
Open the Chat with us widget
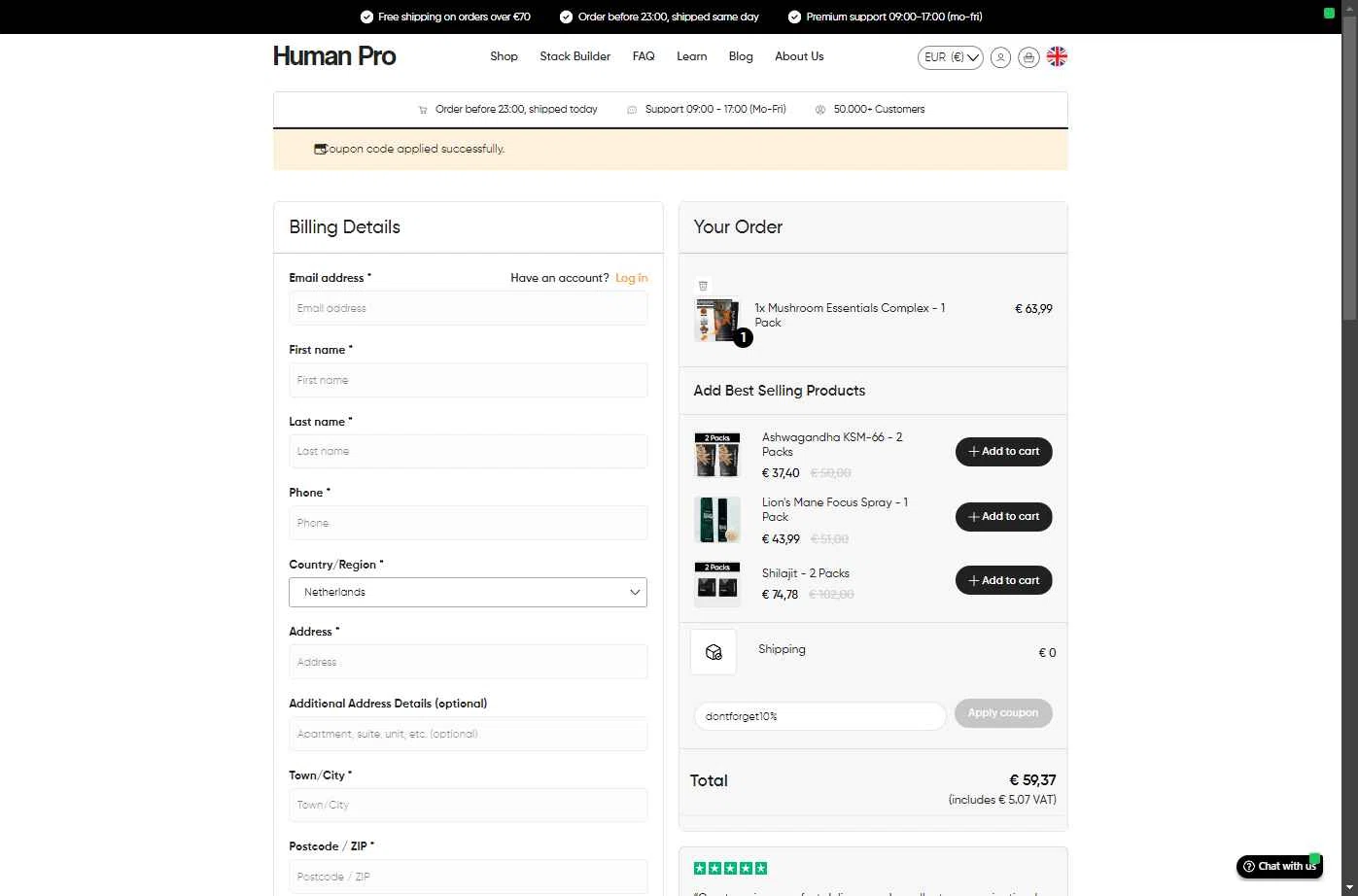pyautogui.click(x=1279, y=866)
